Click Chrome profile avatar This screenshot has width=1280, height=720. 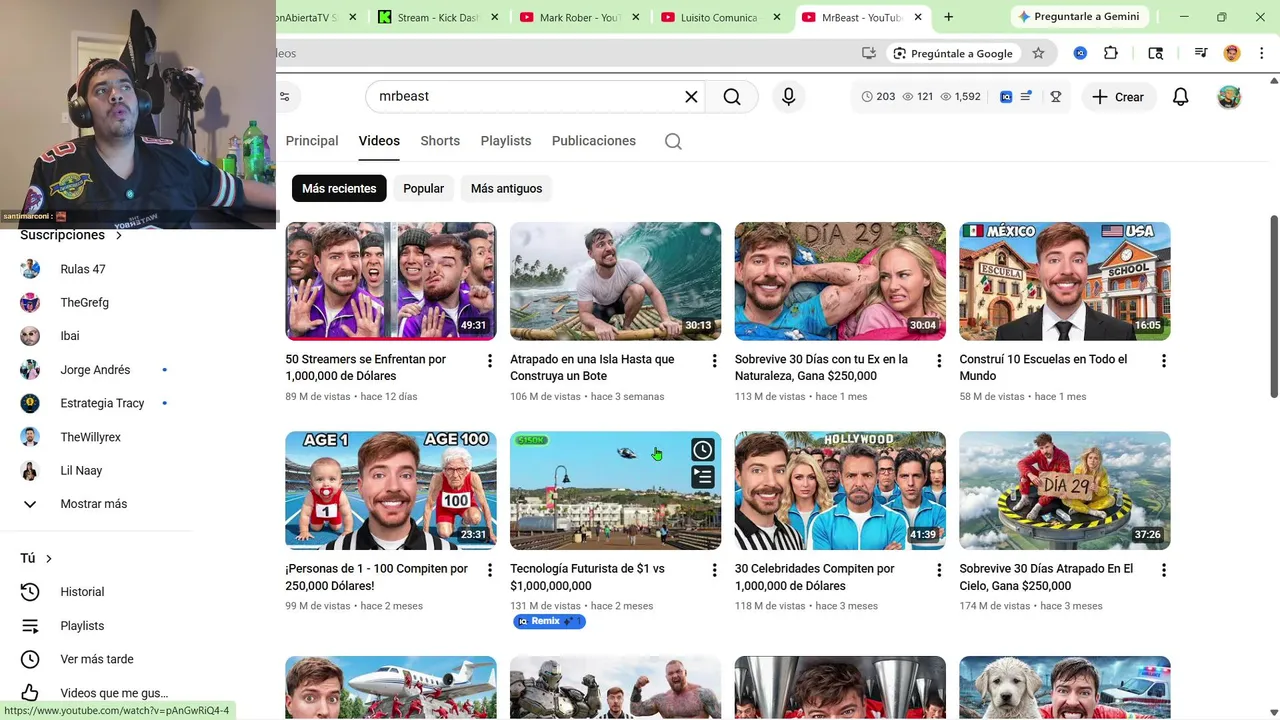pos(1232,53)
